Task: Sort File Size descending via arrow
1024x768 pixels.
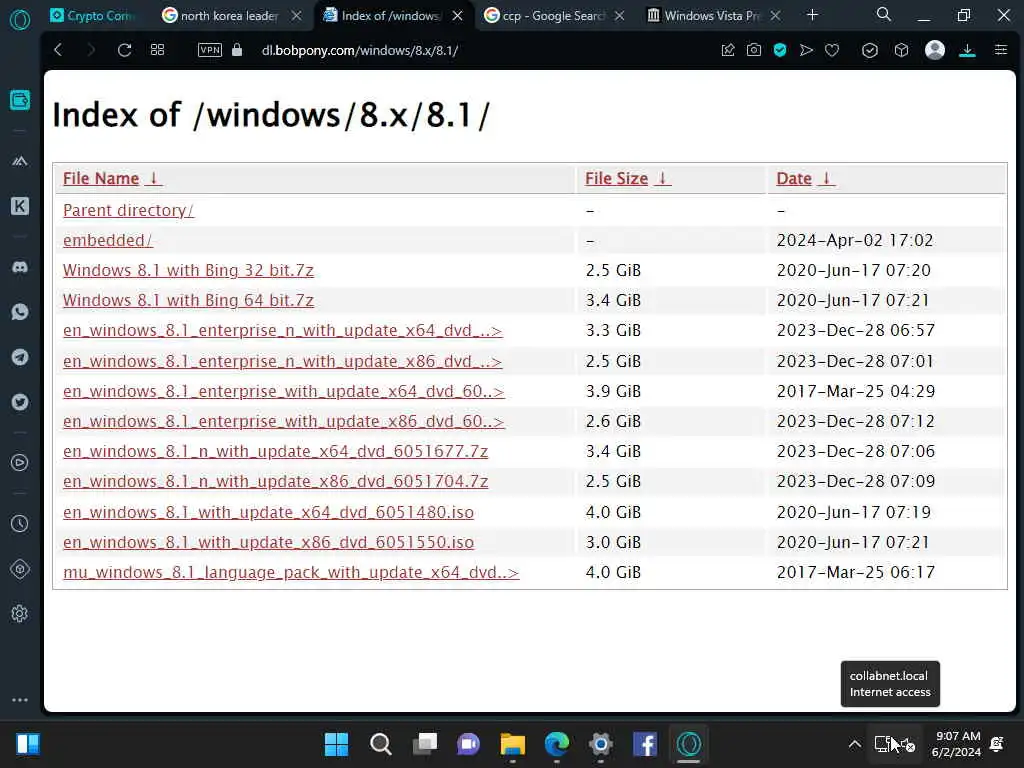Action: [662, 178]
